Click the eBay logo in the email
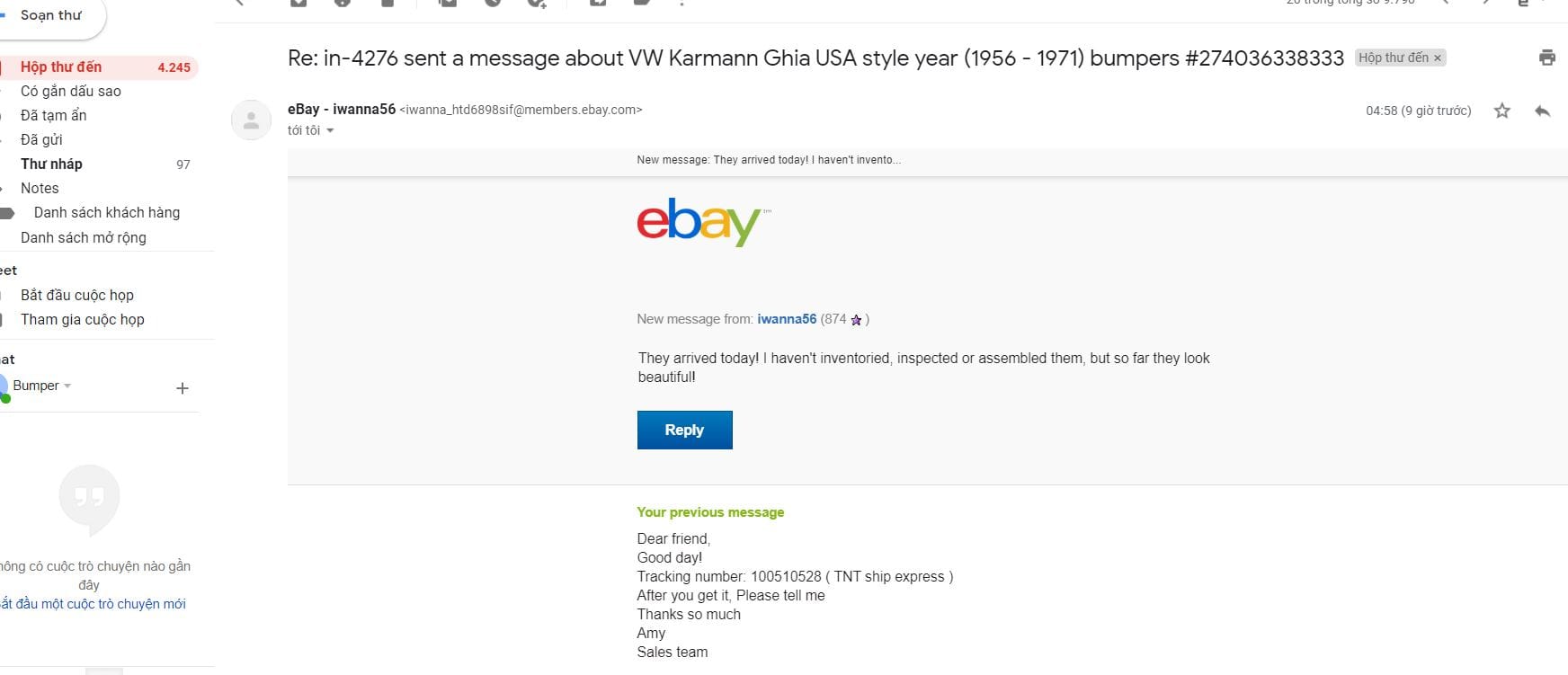This screenshot has width=1568, height=675. click(699, 221)
